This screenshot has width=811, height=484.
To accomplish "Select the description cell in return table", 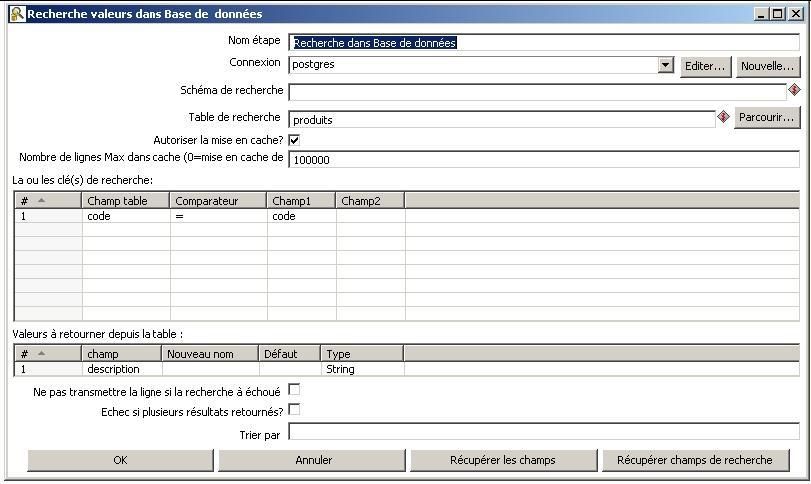I will click(121, 369).
